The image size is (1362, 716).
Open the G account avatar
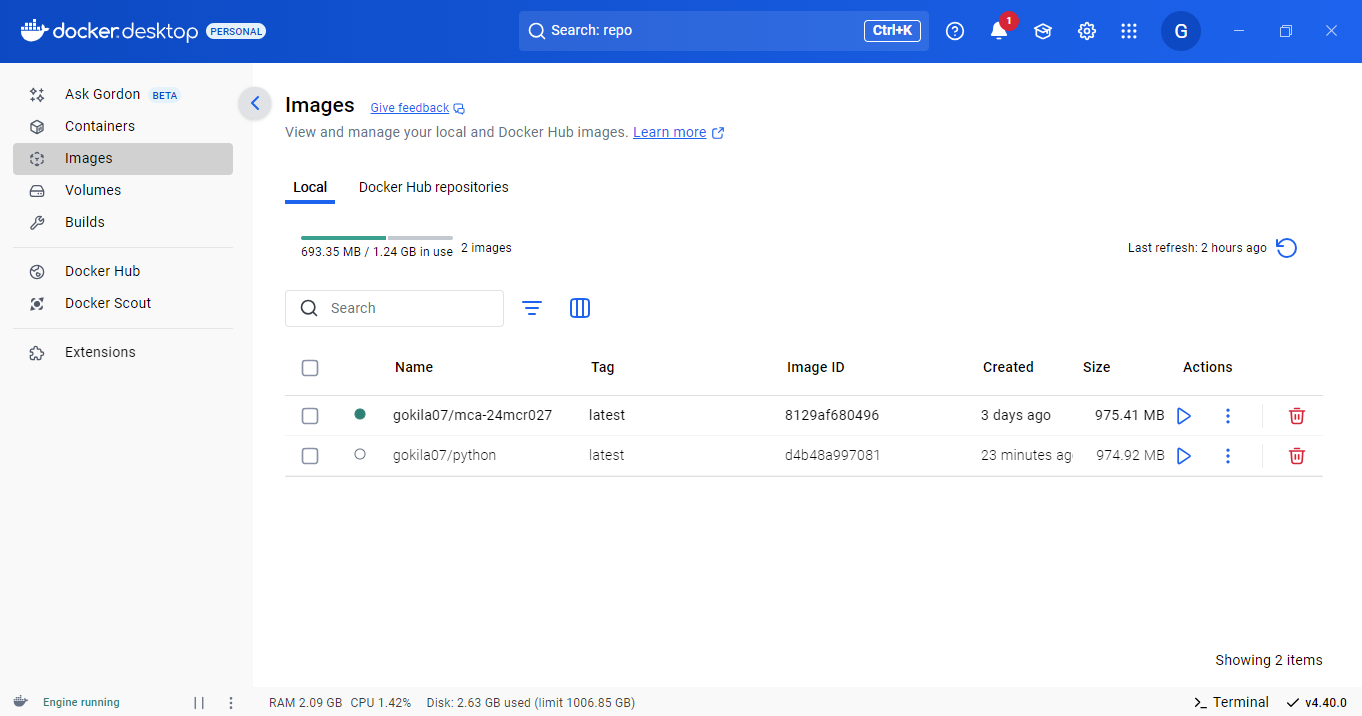1181,31
